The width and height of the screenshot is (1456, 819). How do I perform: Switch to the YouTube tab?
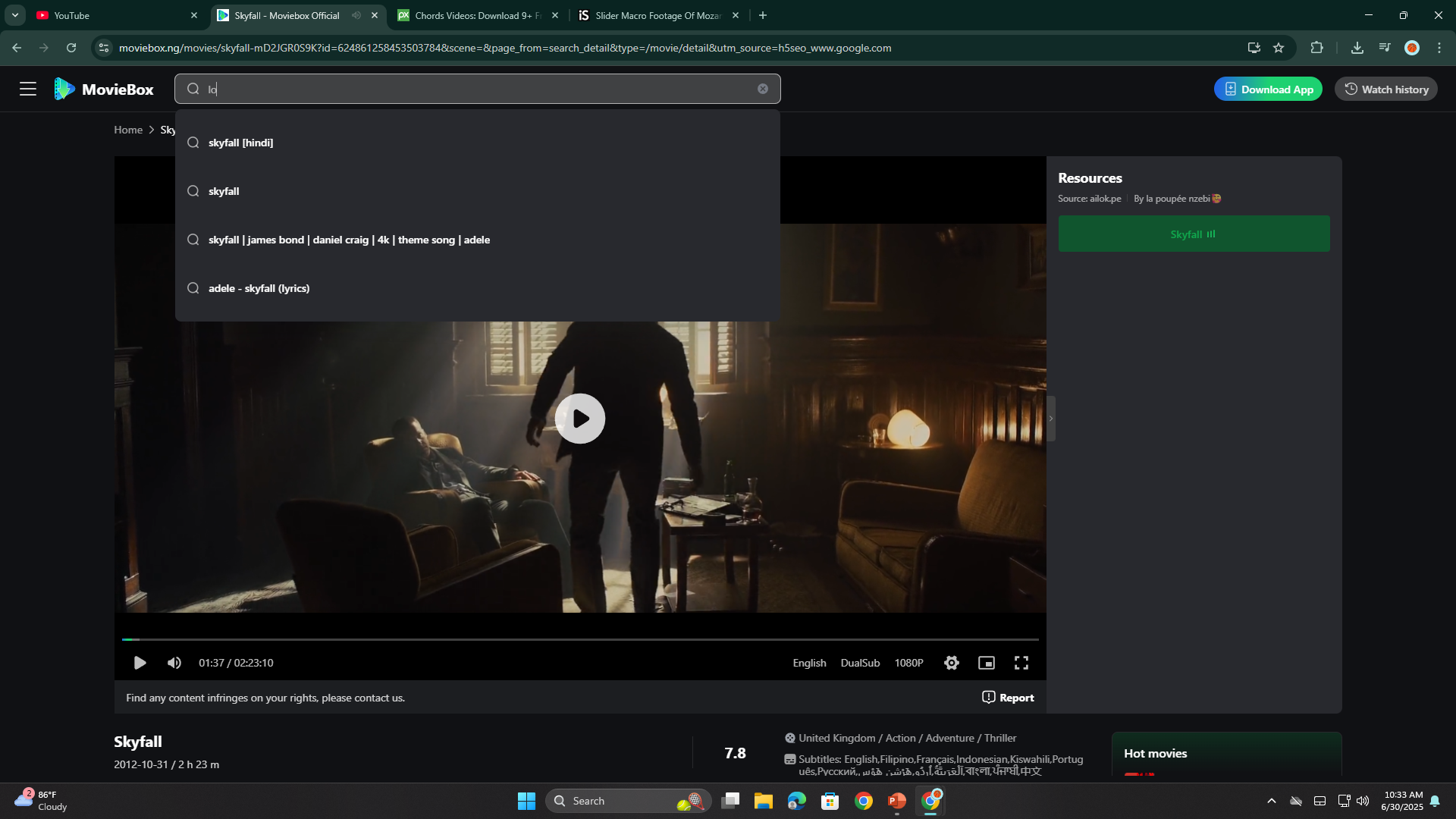coord(118,15)
